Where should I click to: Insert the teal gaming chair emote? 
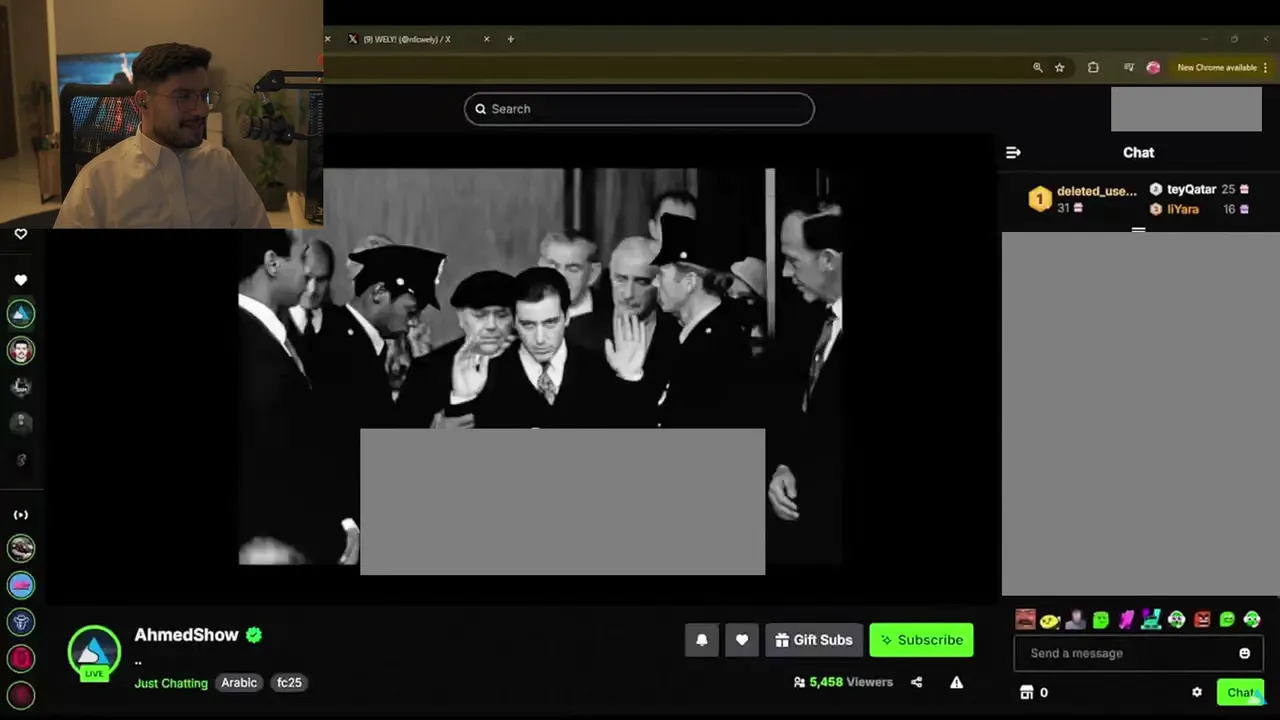1151,620
